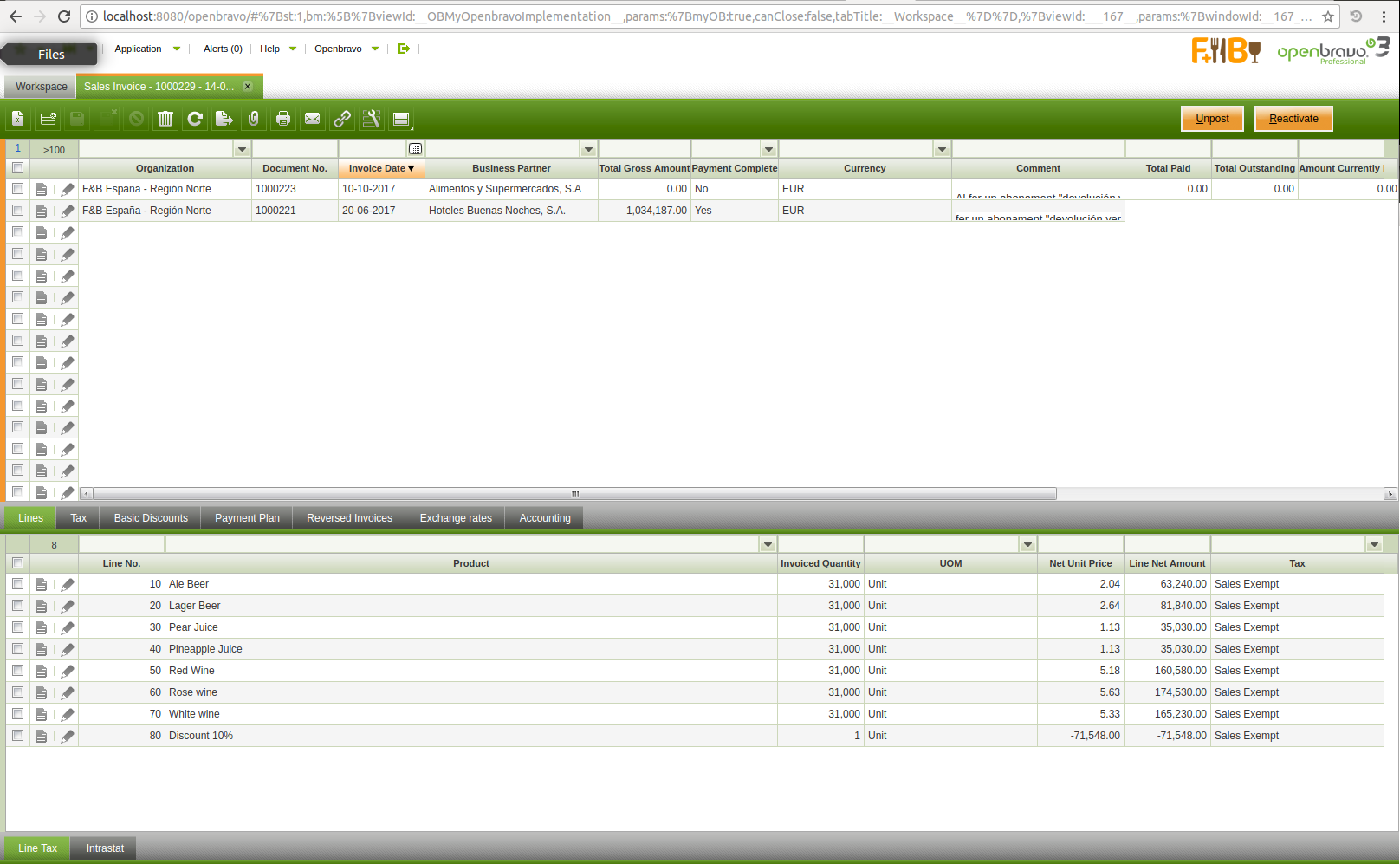The width and height of the screenshot is (1400, 864).
Task: Edit invoice 1000223 row in grid
Action: point(68,189)
